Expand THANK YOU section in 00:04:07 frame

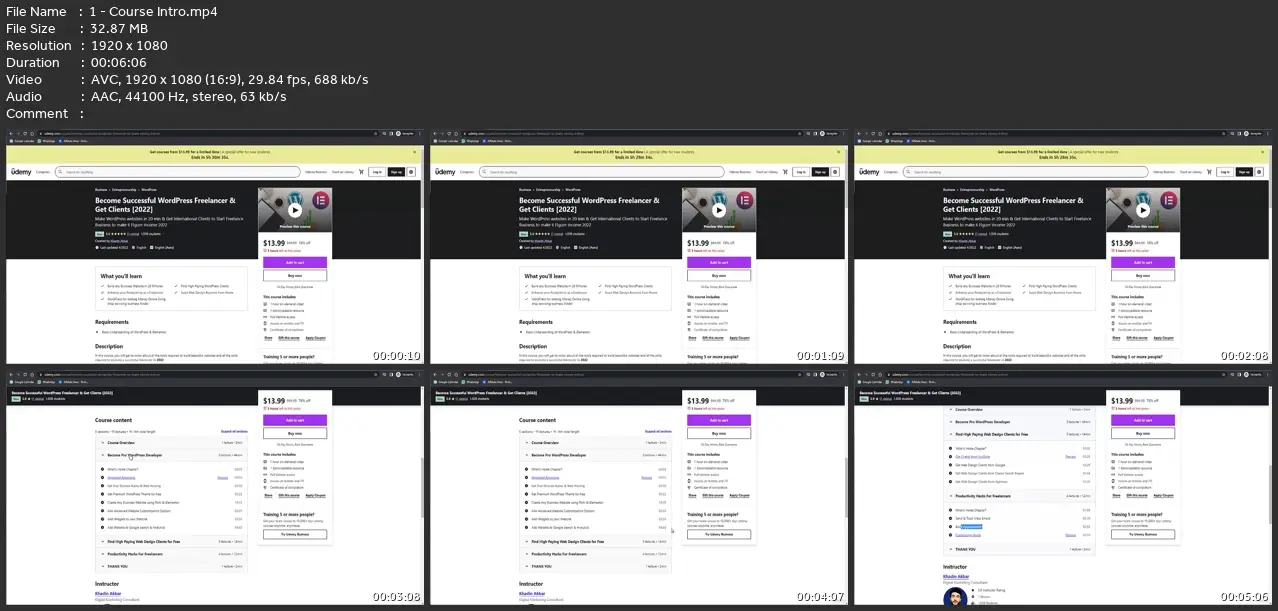tap(597, 567)
